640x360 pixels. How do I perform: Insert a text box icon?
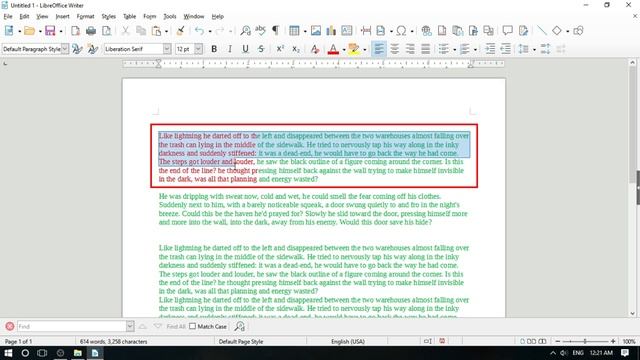347,31
